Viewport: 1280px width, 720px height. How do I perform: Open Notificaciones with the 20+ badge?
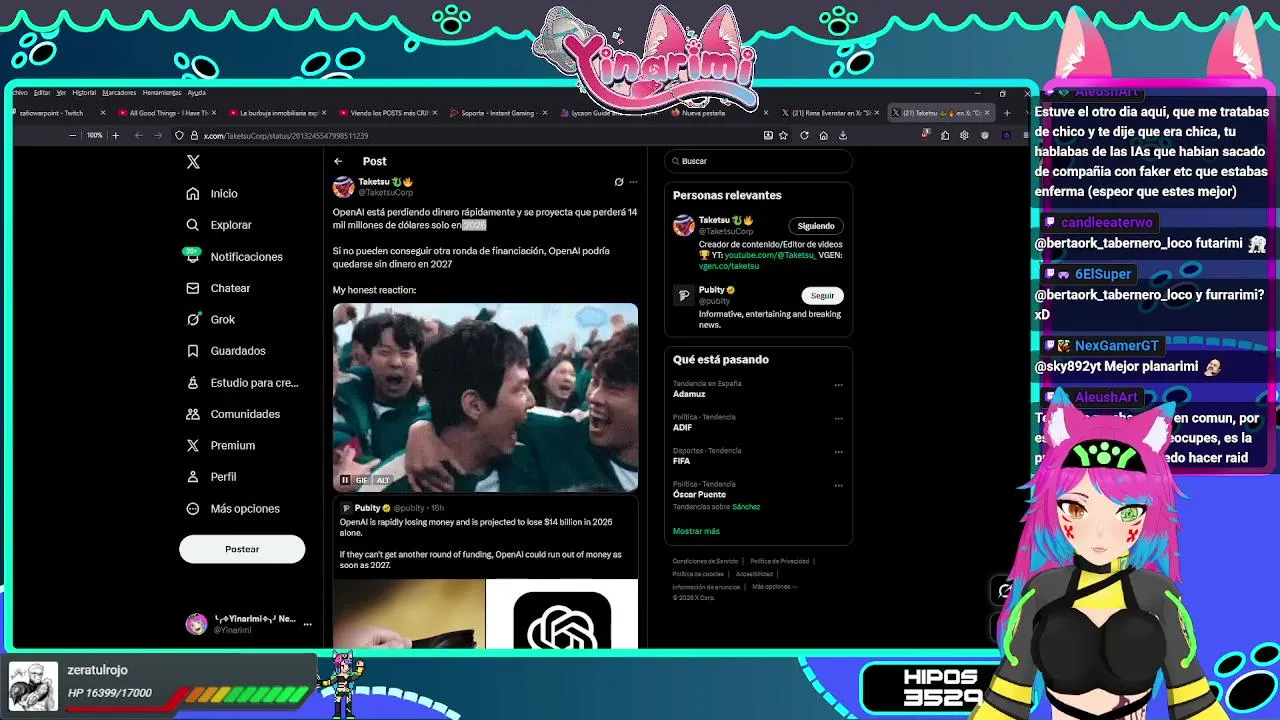(235, 257)
